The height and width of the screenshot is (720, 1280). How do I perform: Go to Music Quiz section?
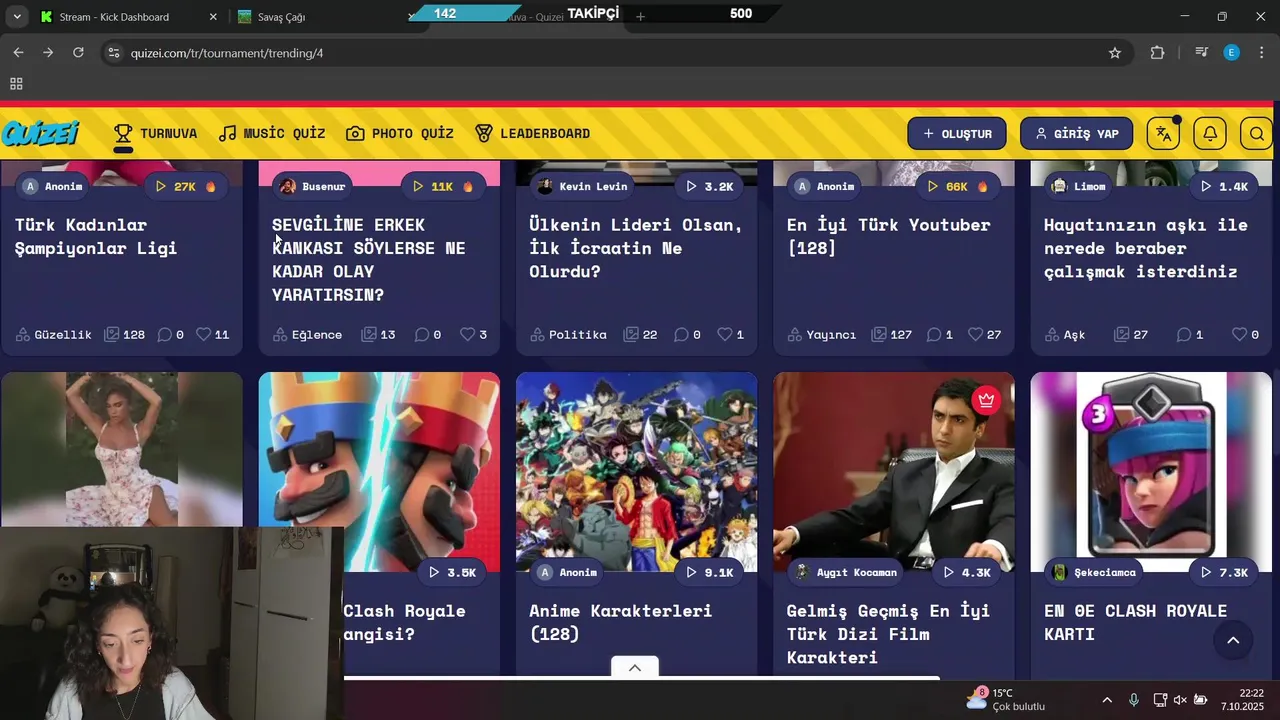click(272, 133)
